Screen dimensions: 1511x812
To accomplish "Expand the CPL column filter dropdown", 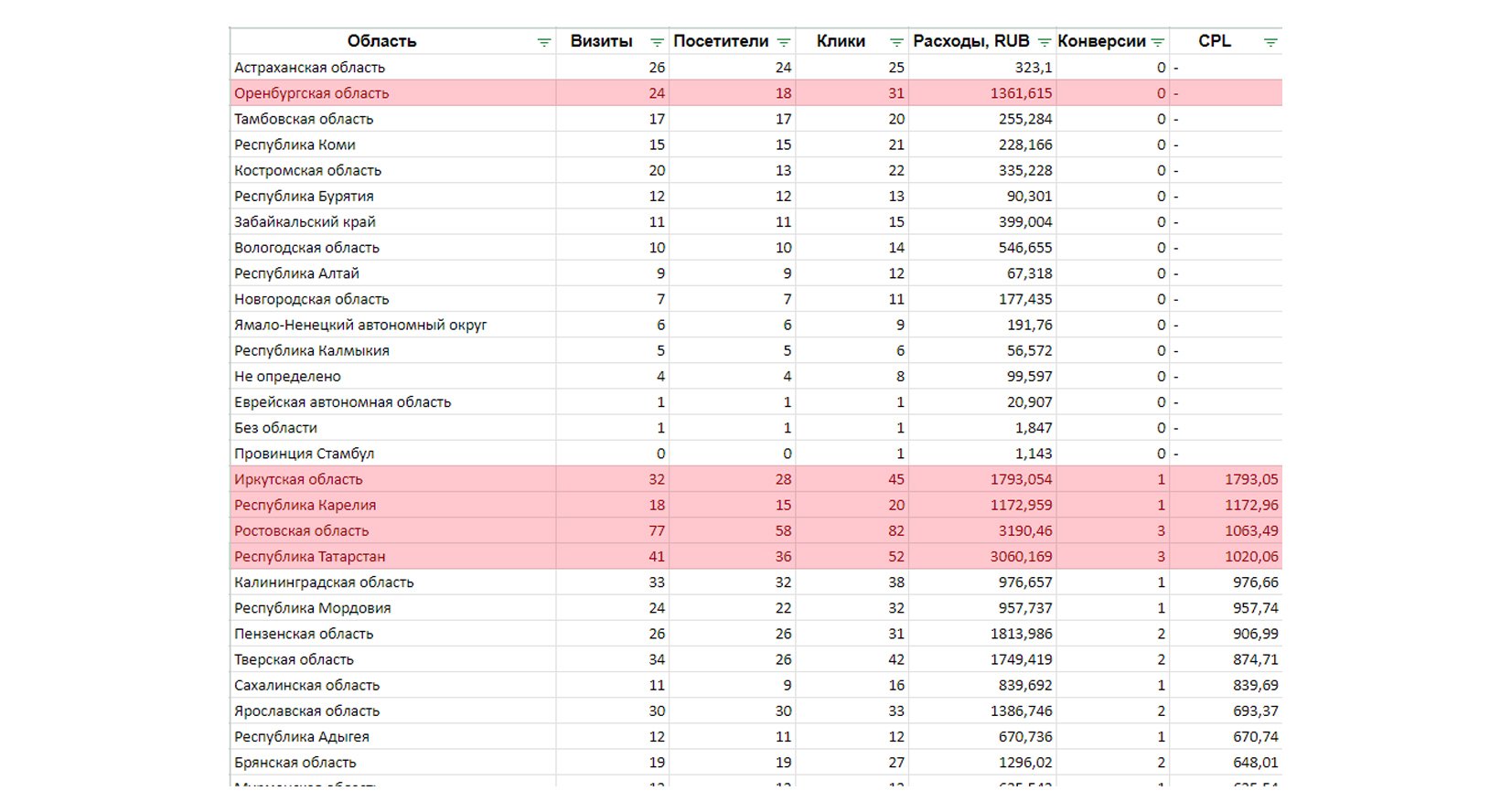I will 1270,42.
